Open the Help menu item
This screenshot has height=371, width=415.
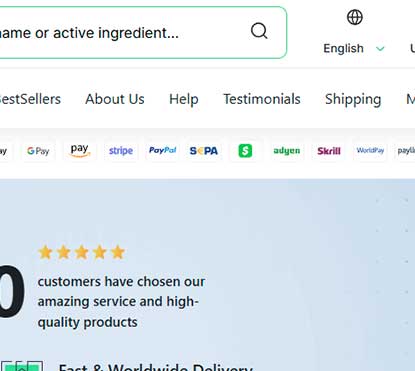pyautogui.click(x=184, y=99)
